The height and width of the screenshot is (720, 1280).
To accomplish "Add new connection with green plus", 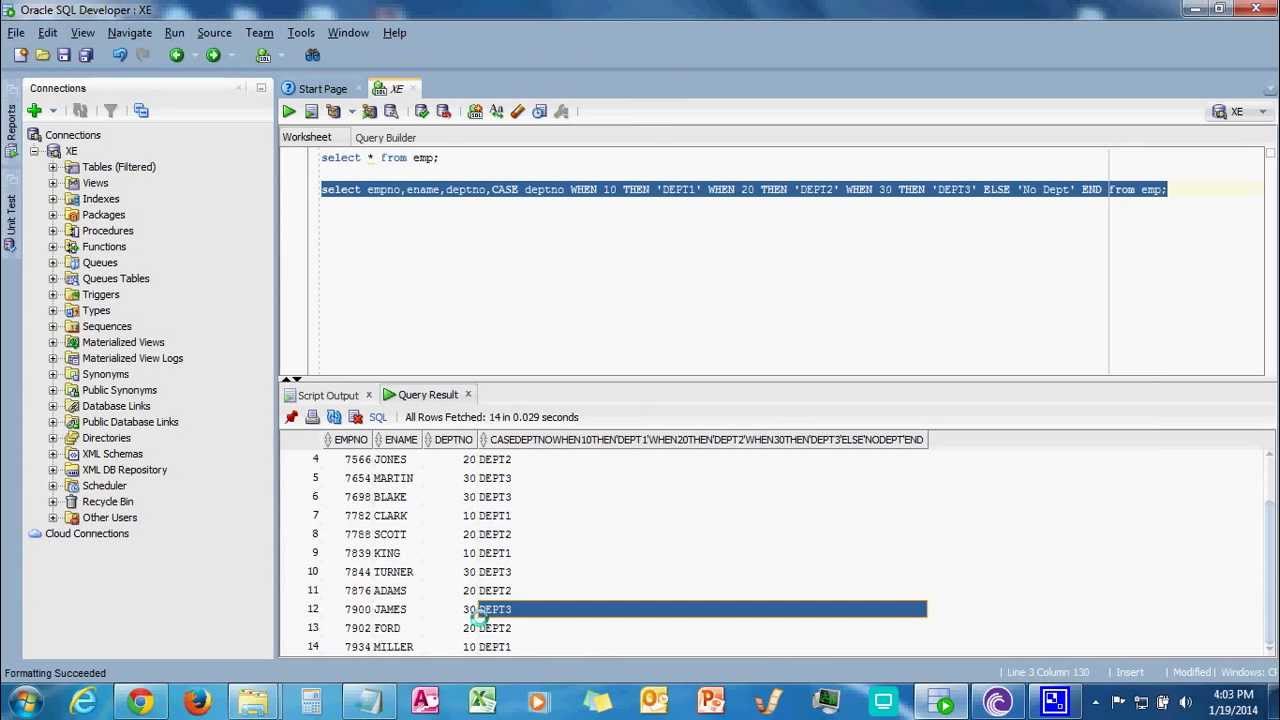I will pos(35,110).
